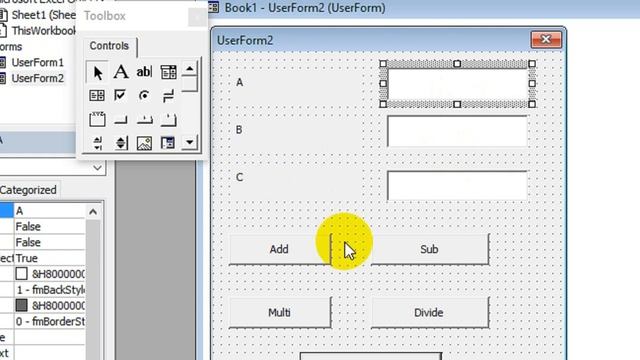
Task: Open the Properties object dropdown
Action: [x=98, y=168]
